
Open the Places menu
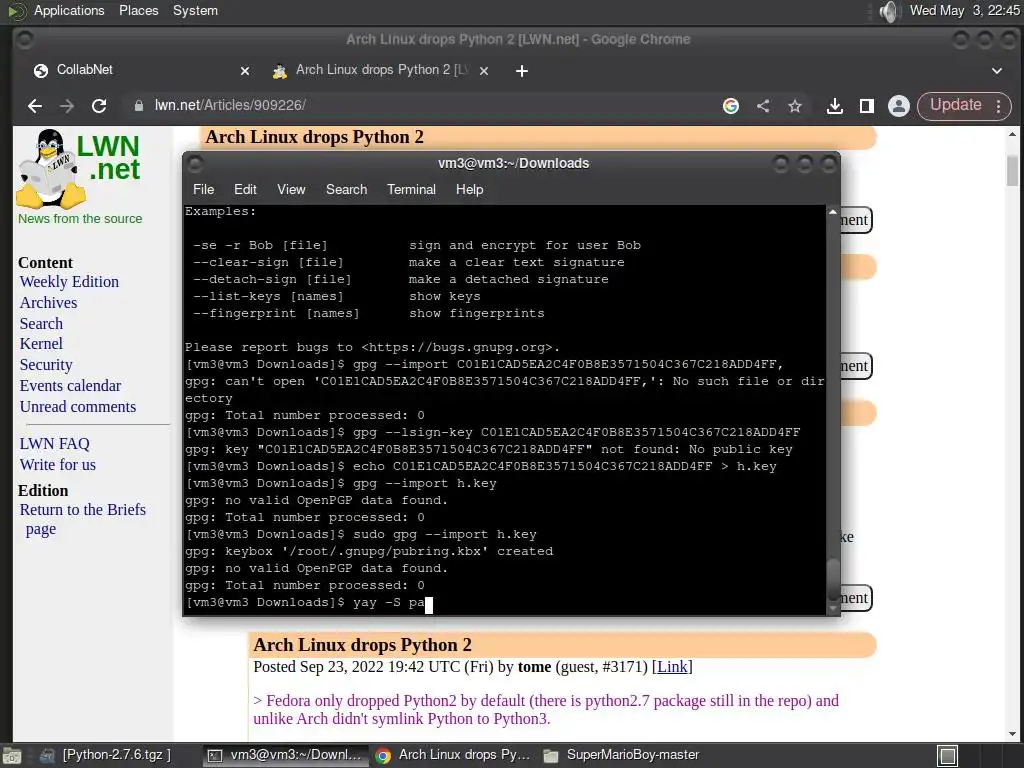pos(138,10)
